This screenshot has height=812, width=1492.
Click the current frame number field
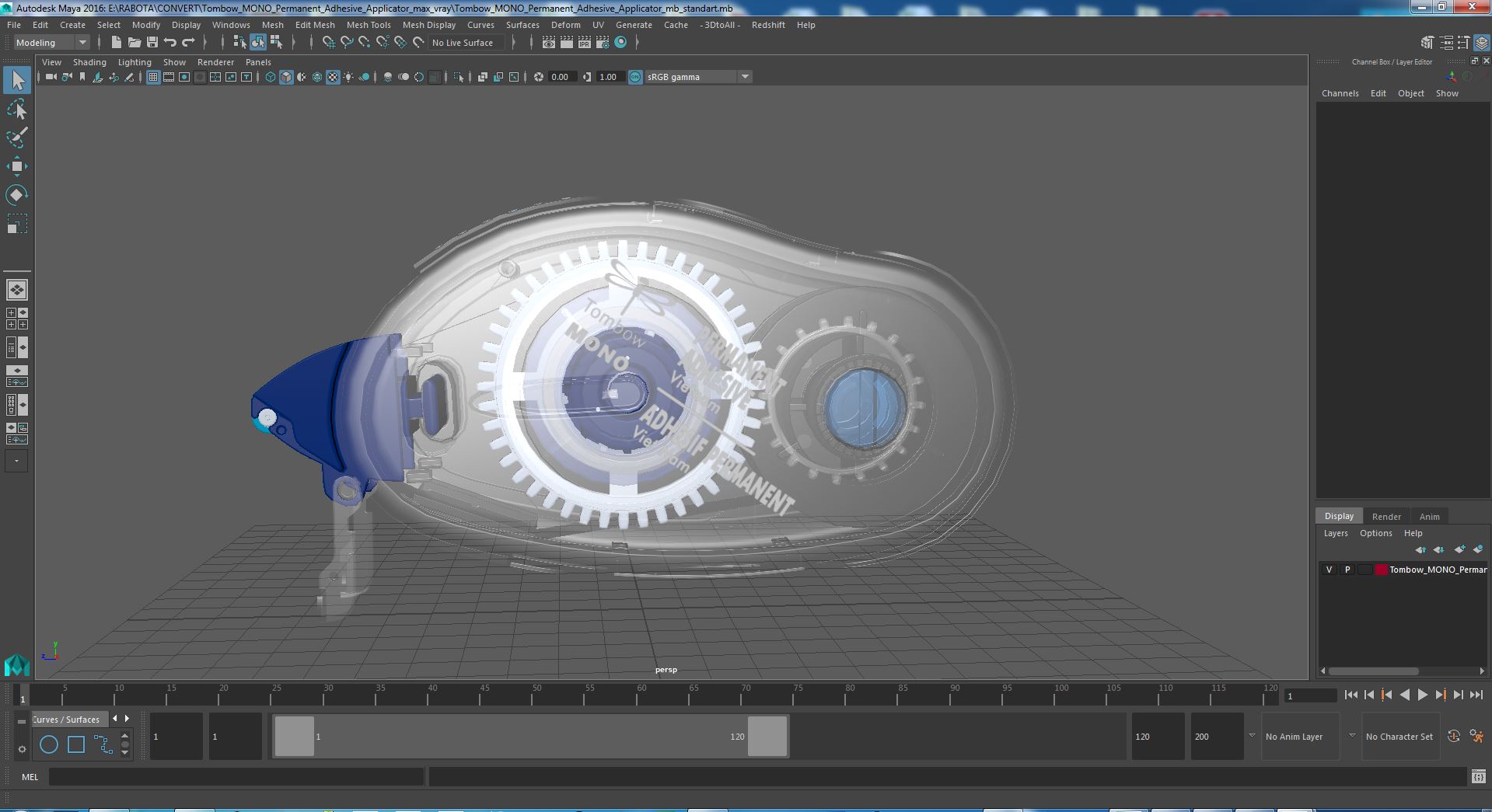(1310, 695)
